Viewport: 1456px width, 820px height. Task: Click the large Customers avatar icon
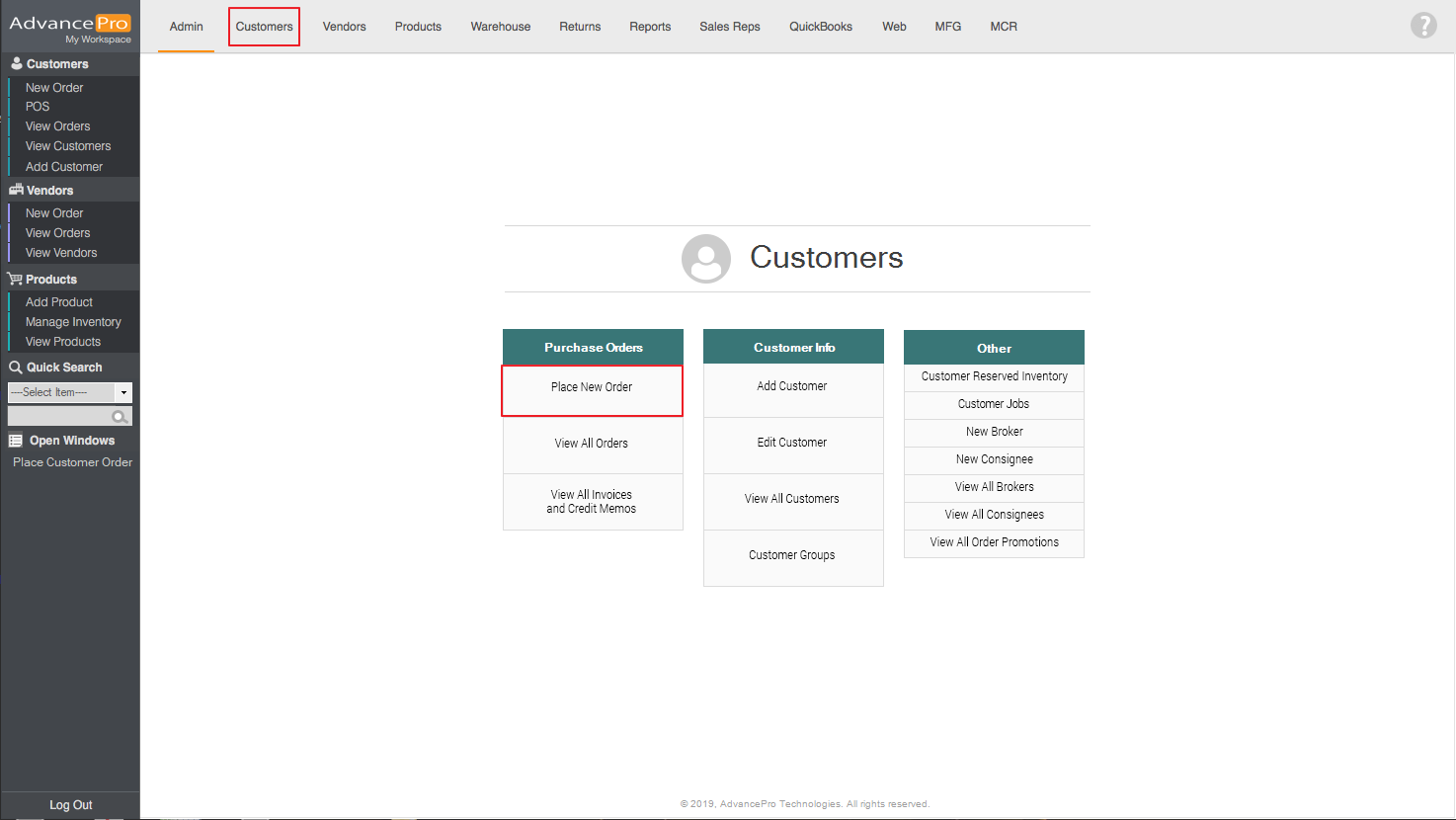[705, 259]
